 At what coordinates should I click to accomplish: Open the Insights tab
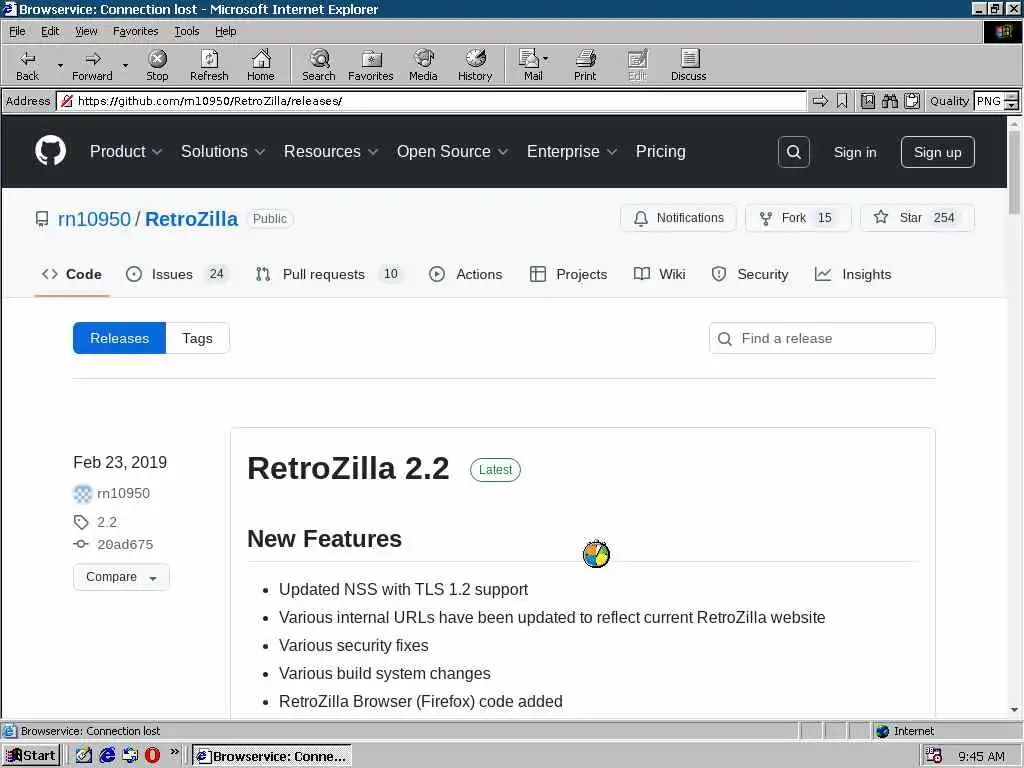pos(853,274)
